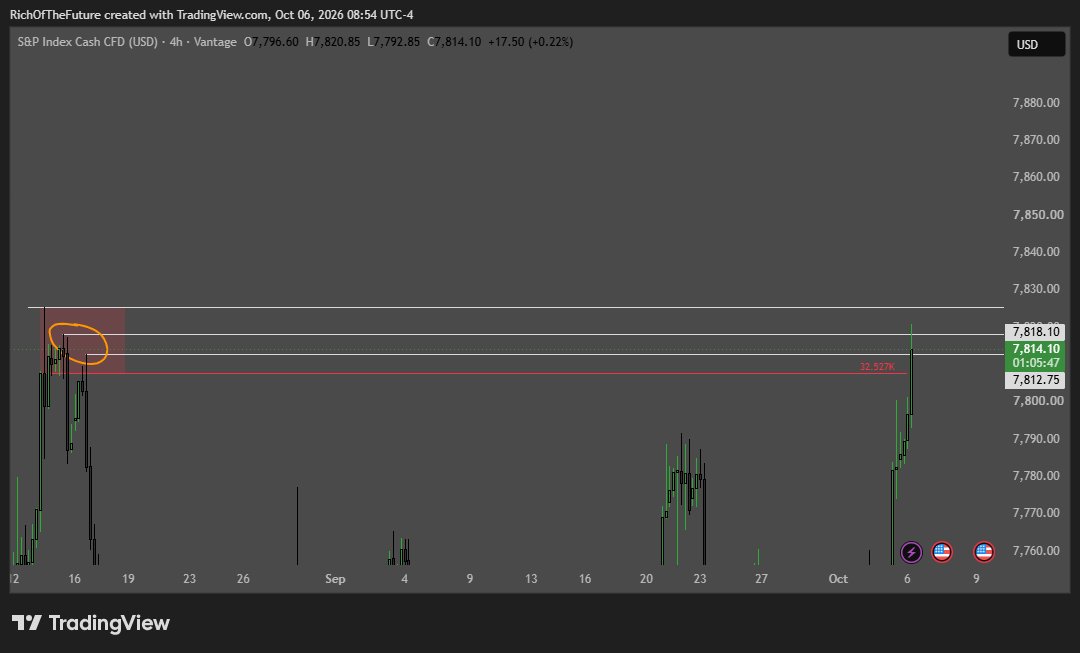Click the 26 date label on the time axis
The height and width of the screenshot is (653, 1080).
[x=243, y=579]
